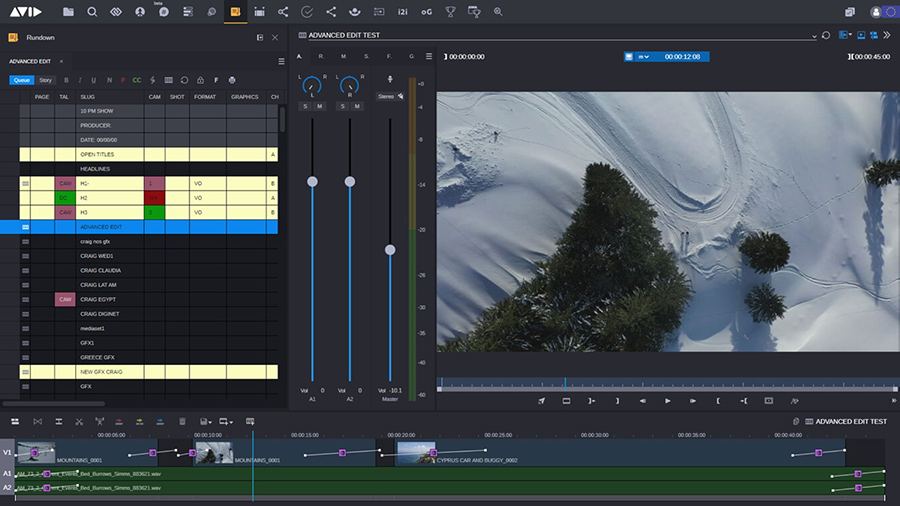The width and height of the screenshot is (900, 506).
Task: Dock the Rundown panel with the dock icon
Action: click(259, 37)
